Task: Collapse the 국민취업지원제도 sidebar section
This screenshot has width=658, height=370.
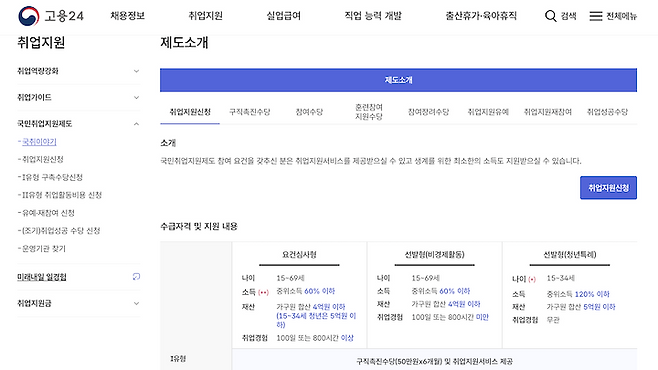Action: pos(78,124)
